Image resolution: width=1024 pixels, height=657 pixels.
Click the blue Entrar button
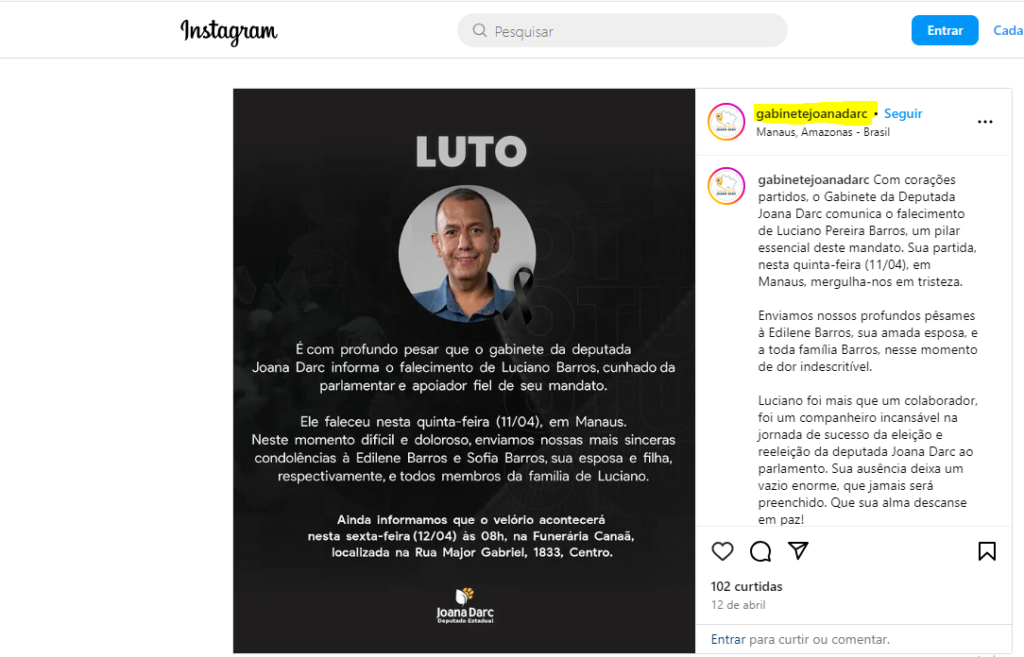click(944, 30)
